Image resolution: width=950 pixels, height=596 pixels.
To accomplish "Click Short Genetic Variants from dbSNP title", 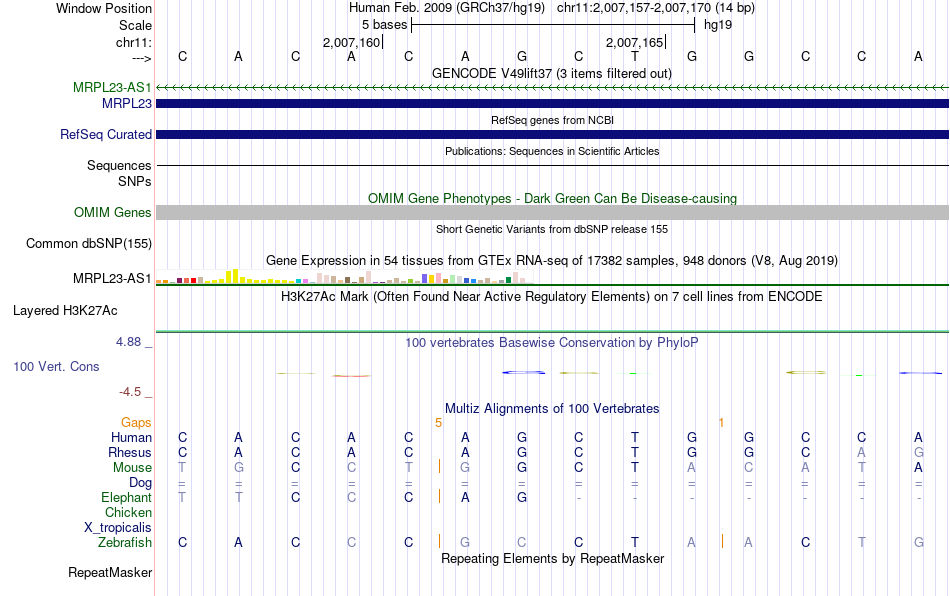I will 552,230.
